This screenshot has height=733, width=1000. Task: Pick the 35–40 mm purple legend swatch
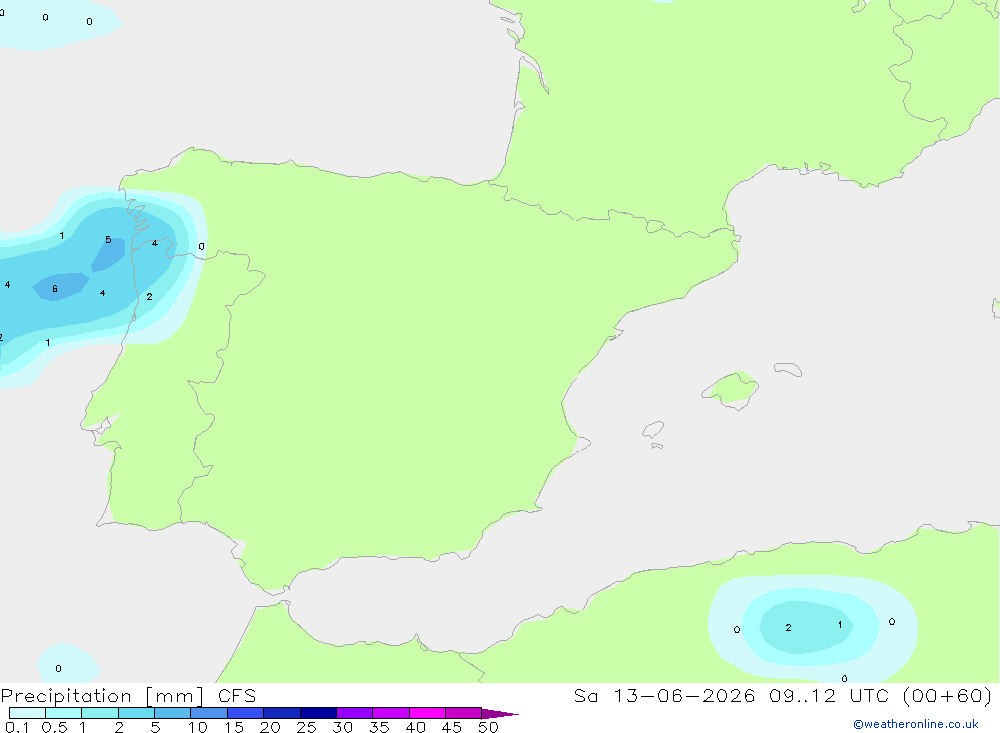[390, 713]
